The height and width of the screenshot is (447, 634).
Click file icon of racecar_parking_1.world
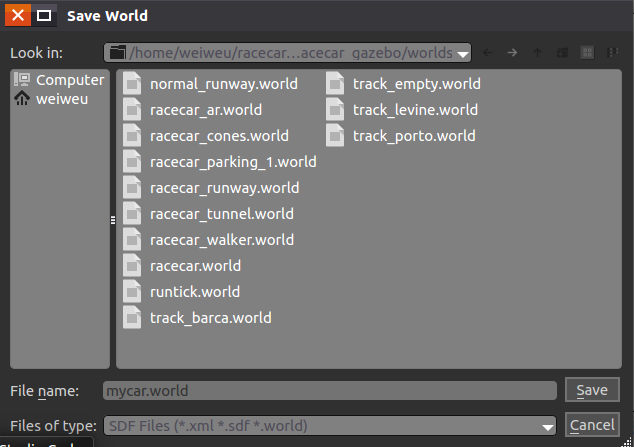(x=132, y=162)
